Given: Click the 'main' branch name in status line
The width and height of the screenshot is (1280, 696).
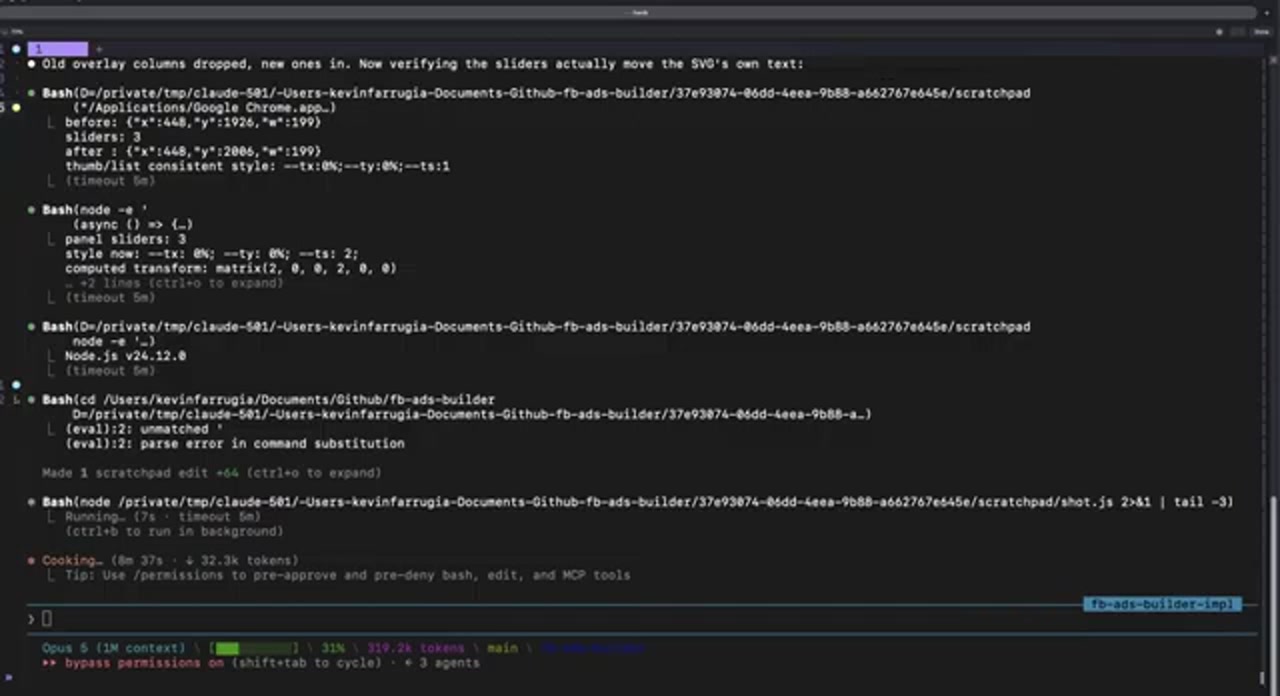Looking at the screenshot, I should click(x=502, y=648).
